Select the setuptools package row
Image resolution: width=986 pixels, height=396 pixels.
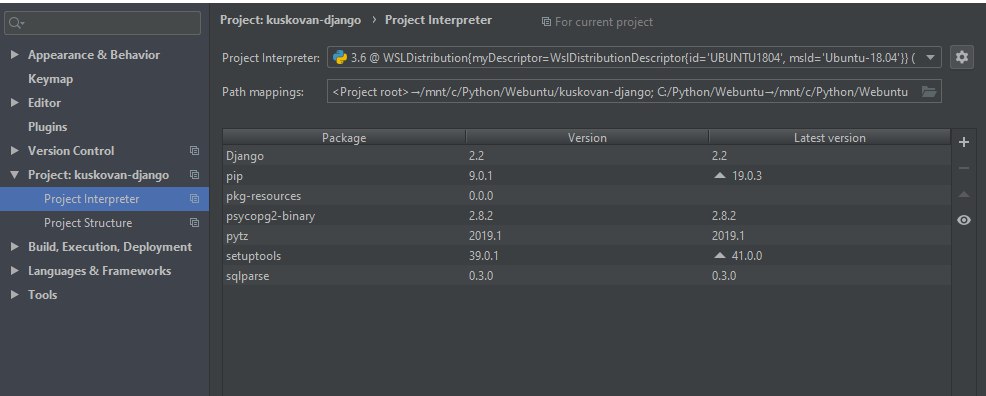pos(587,256)
